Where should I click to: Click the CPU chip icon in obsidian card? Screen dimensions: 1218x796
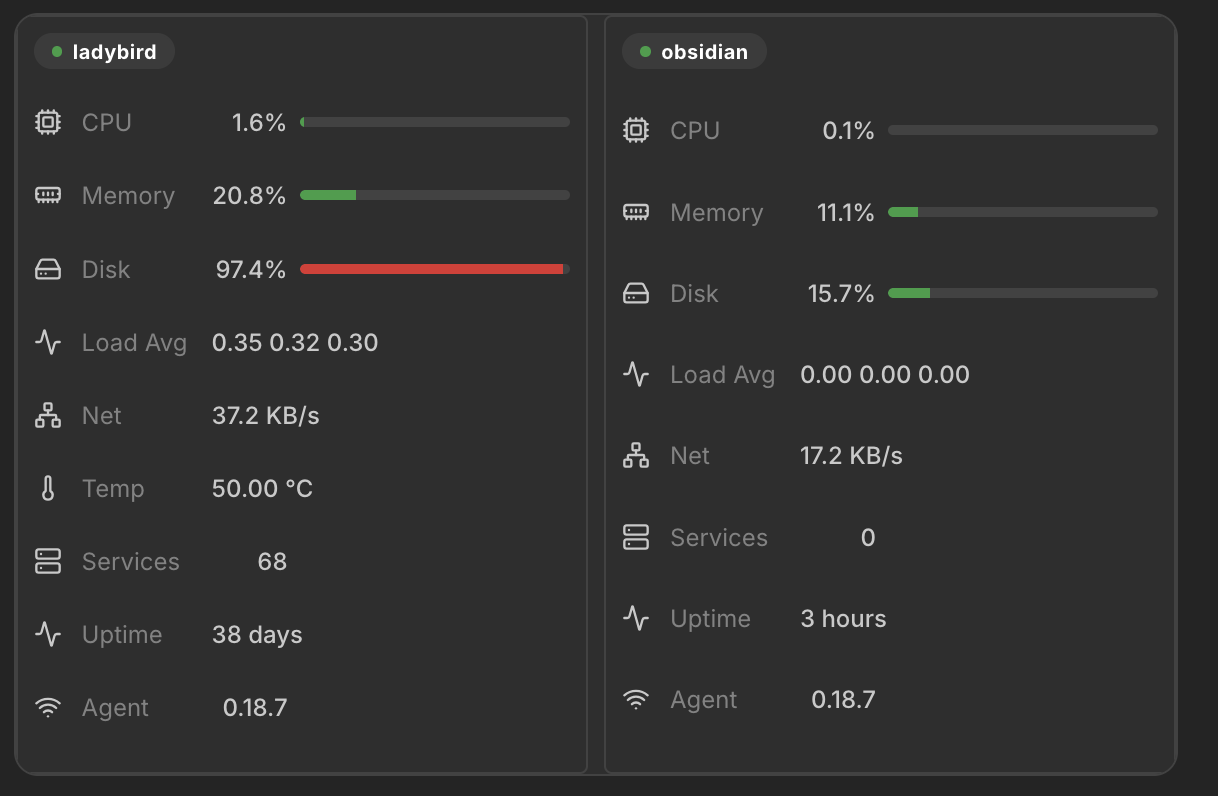coord(636,130)
